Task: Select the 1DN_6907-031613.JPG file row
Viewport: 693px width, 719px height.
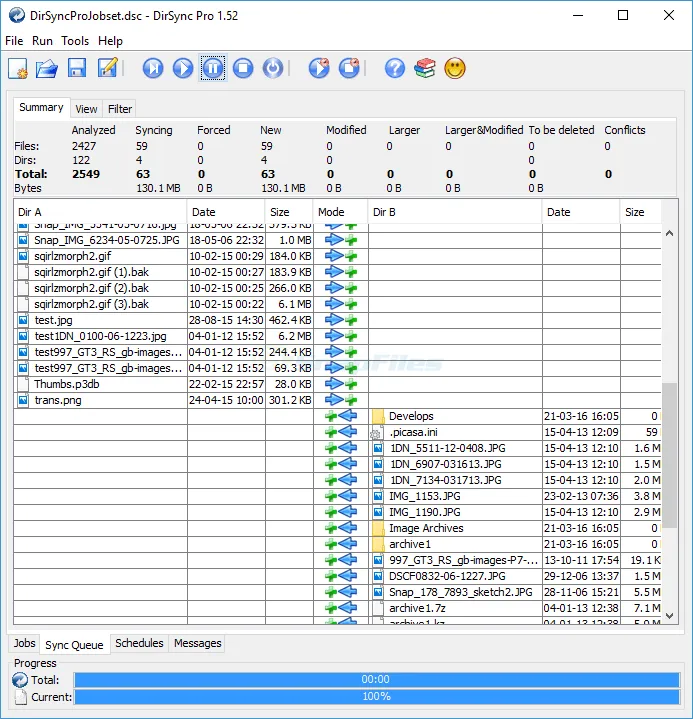Action: pos(337,464)
